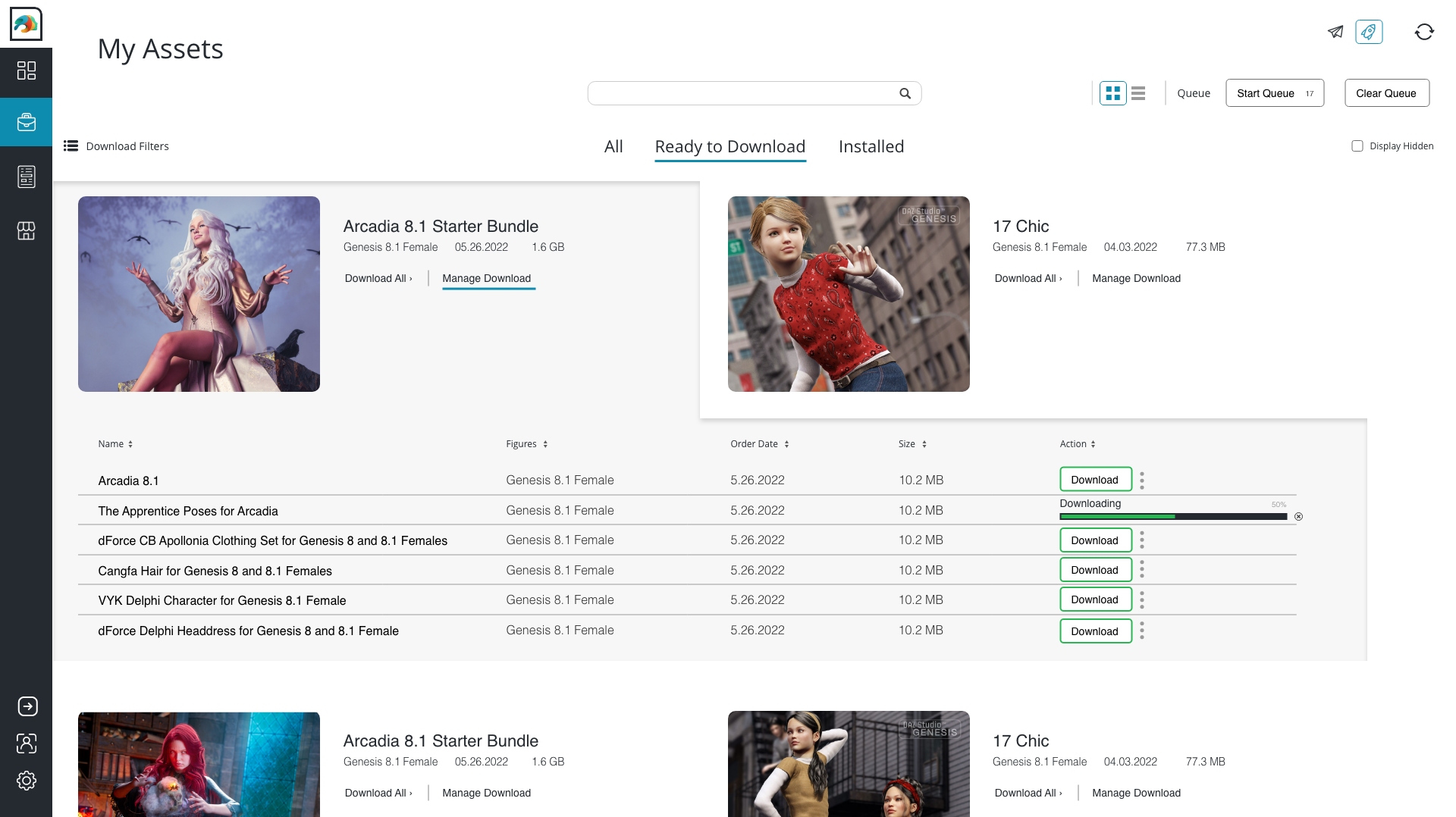Click the search magnifier icon
The image size is (1456, 817).
(x=905, y=93)
